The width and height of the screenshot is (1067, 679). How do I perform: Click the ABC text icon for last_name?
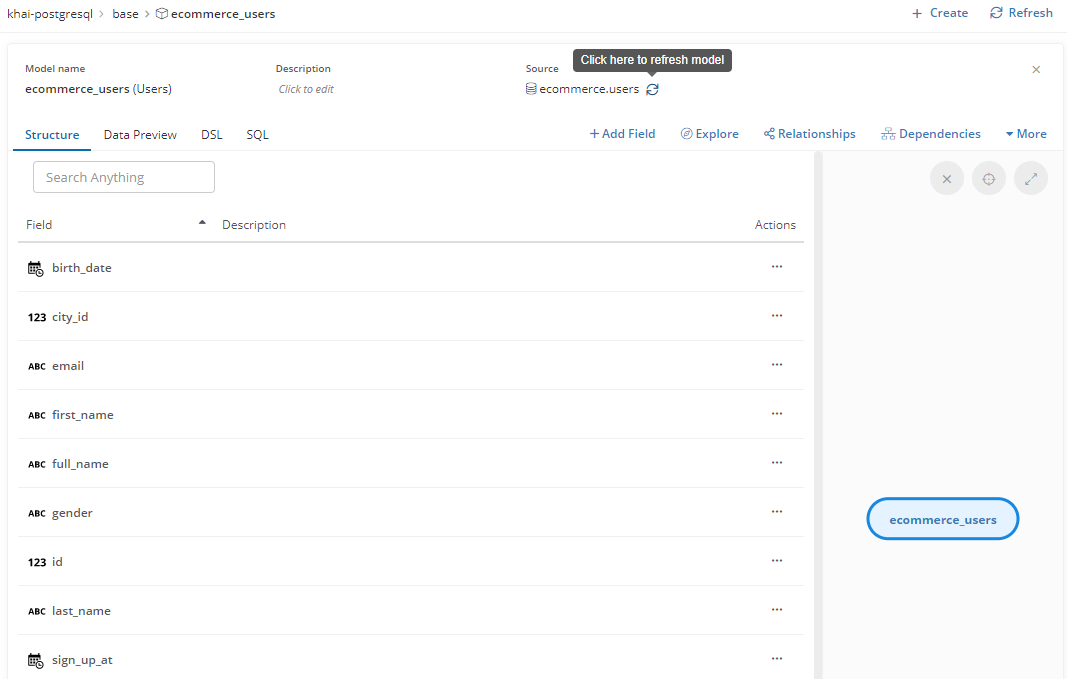tap(37, 611)
